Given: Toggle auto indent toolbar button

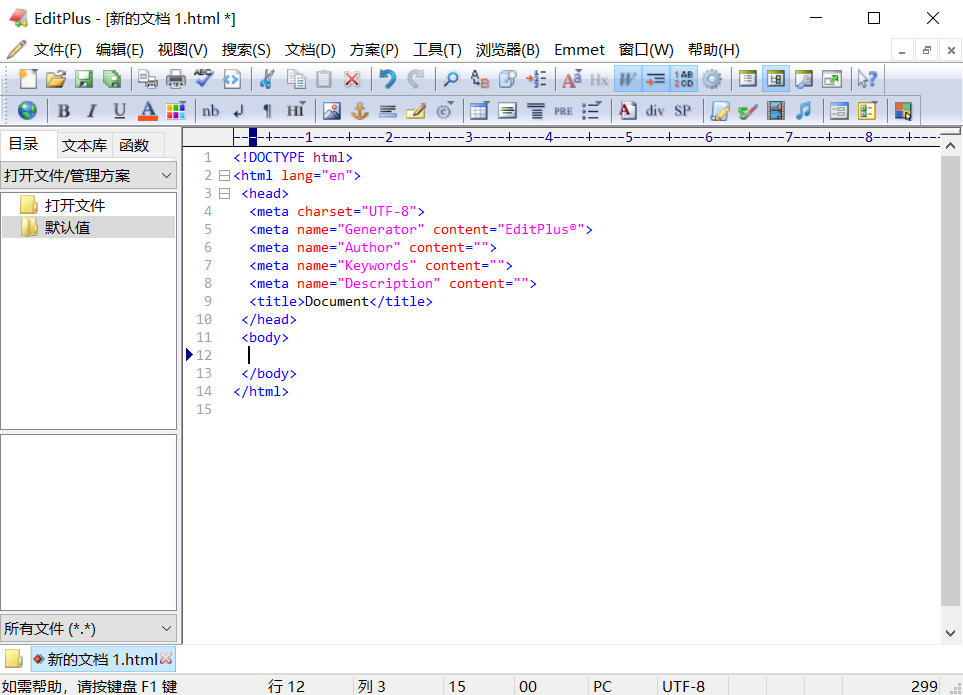Looking at the screenshot, I should click(655, 79).
